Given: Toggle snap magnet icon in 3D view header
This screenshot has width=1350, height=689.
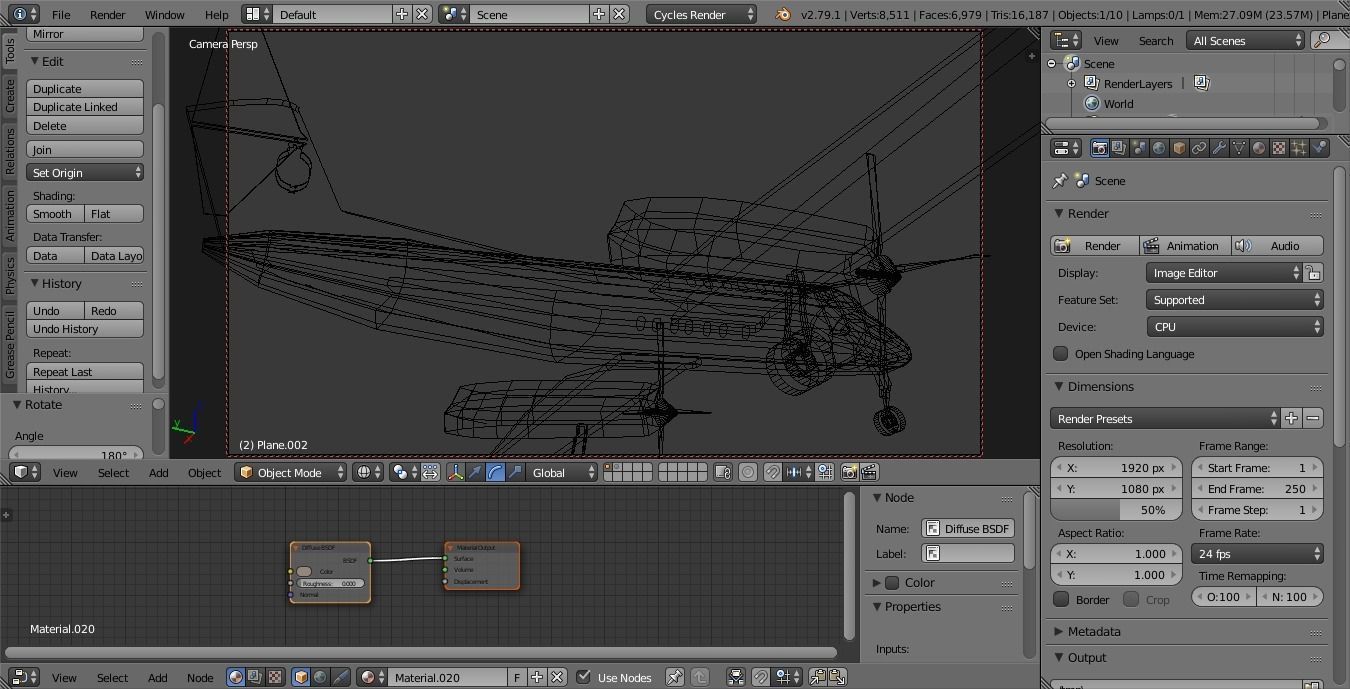Looking at the screenshot, I should [x=773, y=472].
